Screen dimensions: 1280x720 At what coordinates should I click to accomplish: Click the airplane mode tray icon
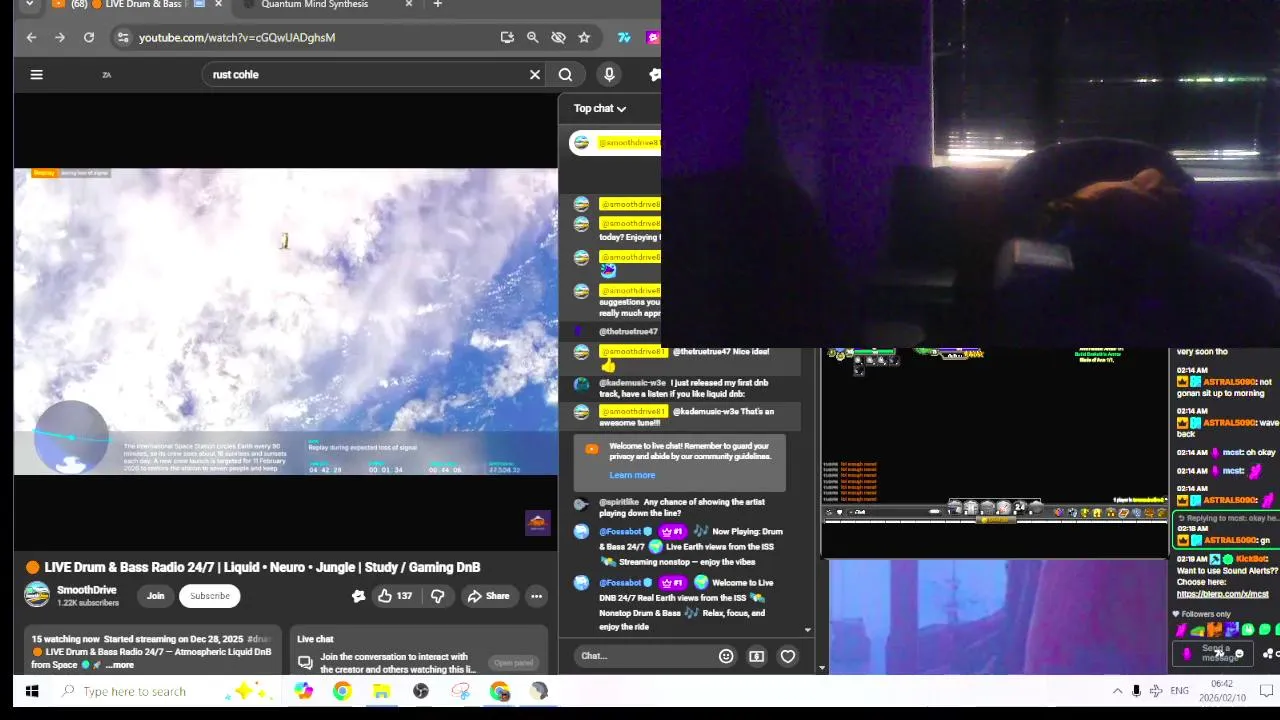click(x=1156, y=691)
